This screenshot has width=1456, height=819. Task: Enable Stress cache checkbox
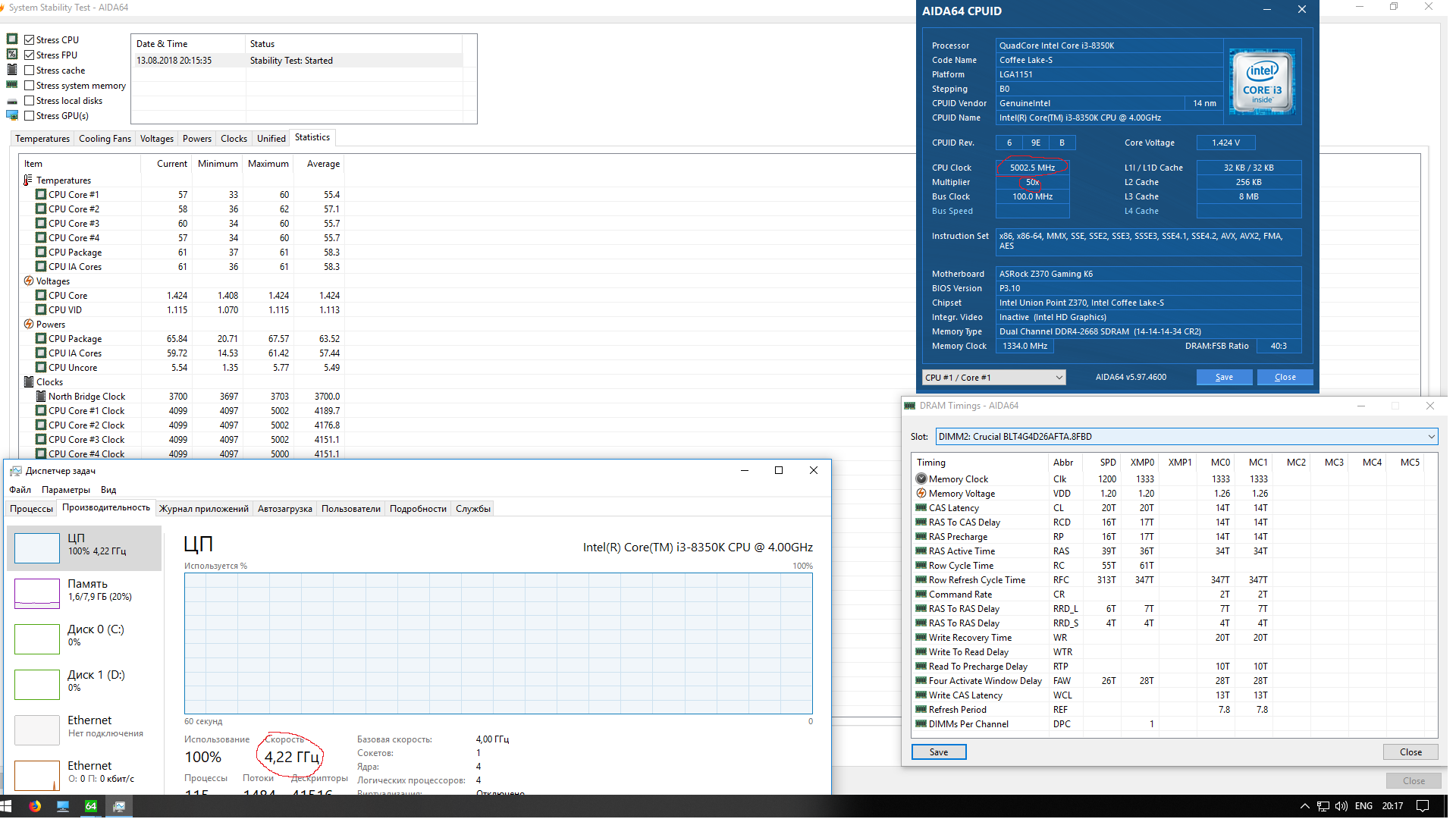pyautogui.click(x=30, y=71)
